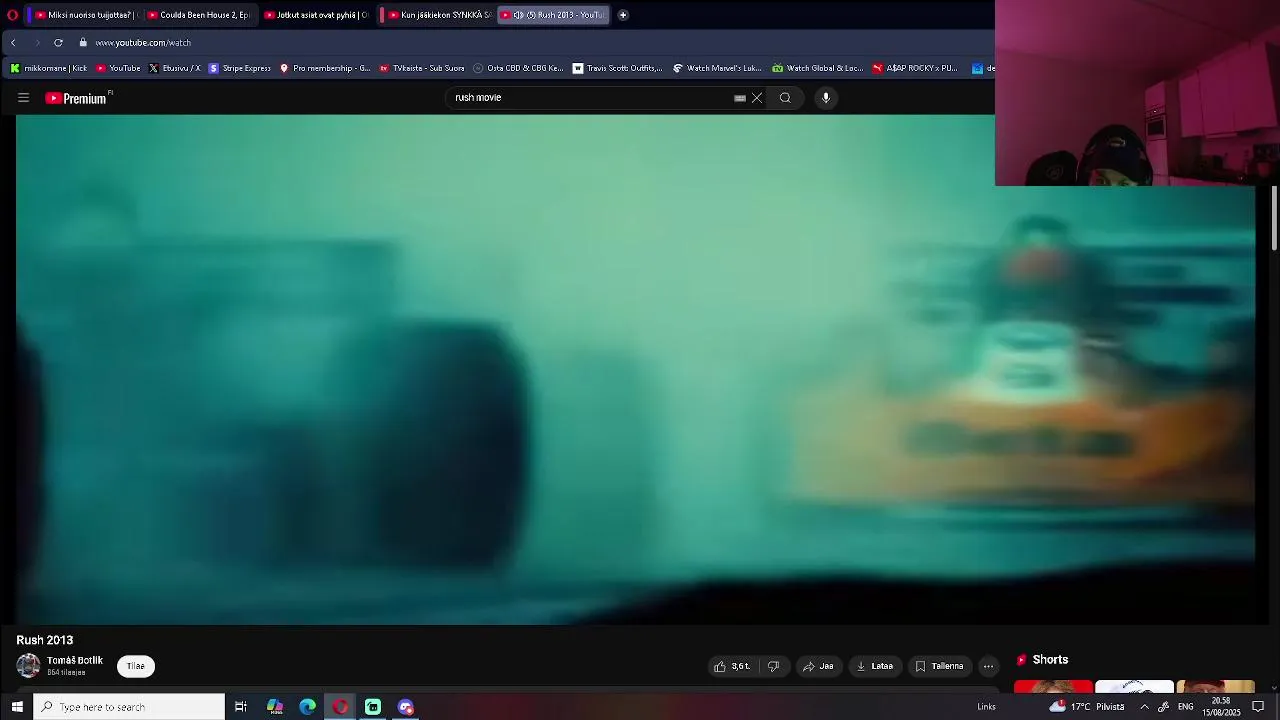Viewport: 1280px width, 720px height.
Task: Switch to the 'Jotkut asiat ovat pyhiä' tab
Action: pyautogui.click(x=317, y=15)
